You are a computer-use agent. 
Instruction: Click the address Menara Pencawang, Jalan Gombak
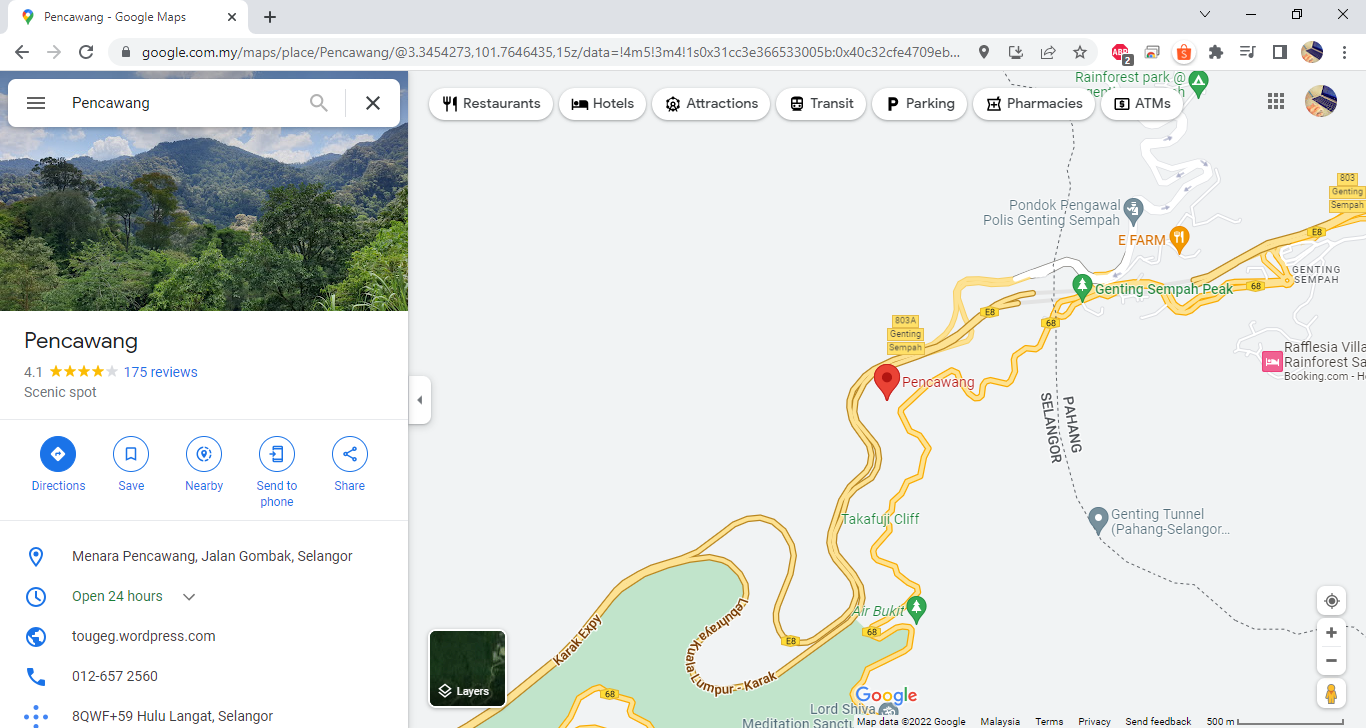tap(212, 556)
